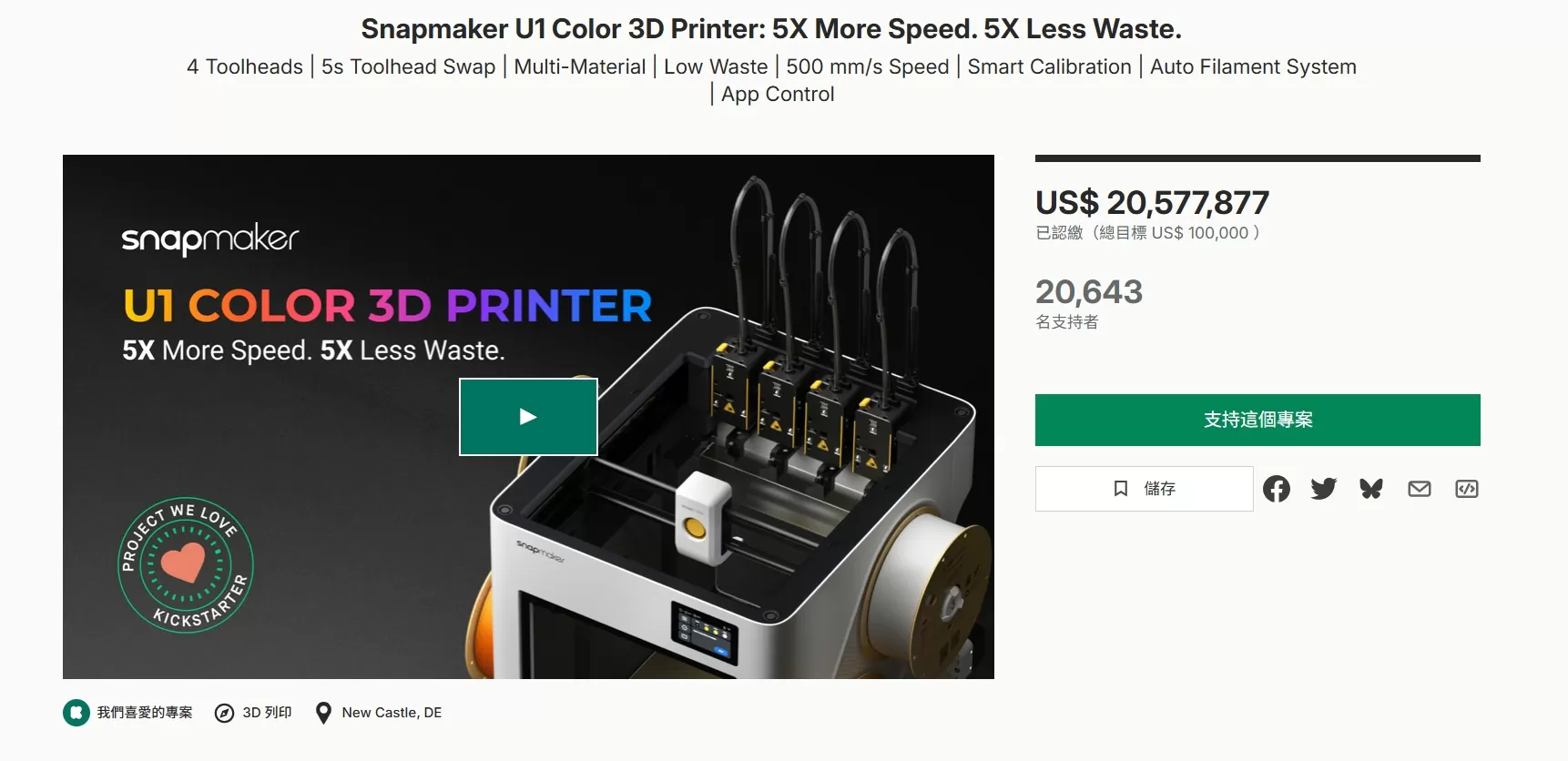Click the US$ 20,577,877 pledged amount
Screen dimensions: 1568x761
tap(1152, 202)
